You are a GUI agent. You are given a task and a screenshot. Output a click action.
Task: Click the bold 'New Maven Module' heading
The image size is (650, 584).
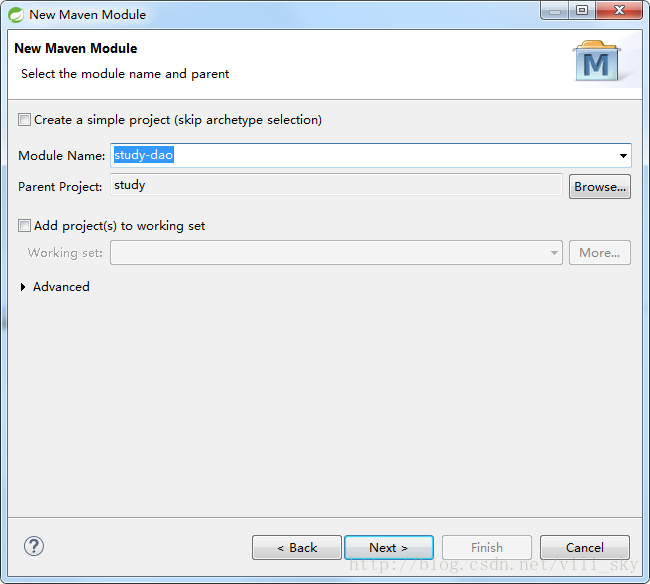[x=75, y=48]
